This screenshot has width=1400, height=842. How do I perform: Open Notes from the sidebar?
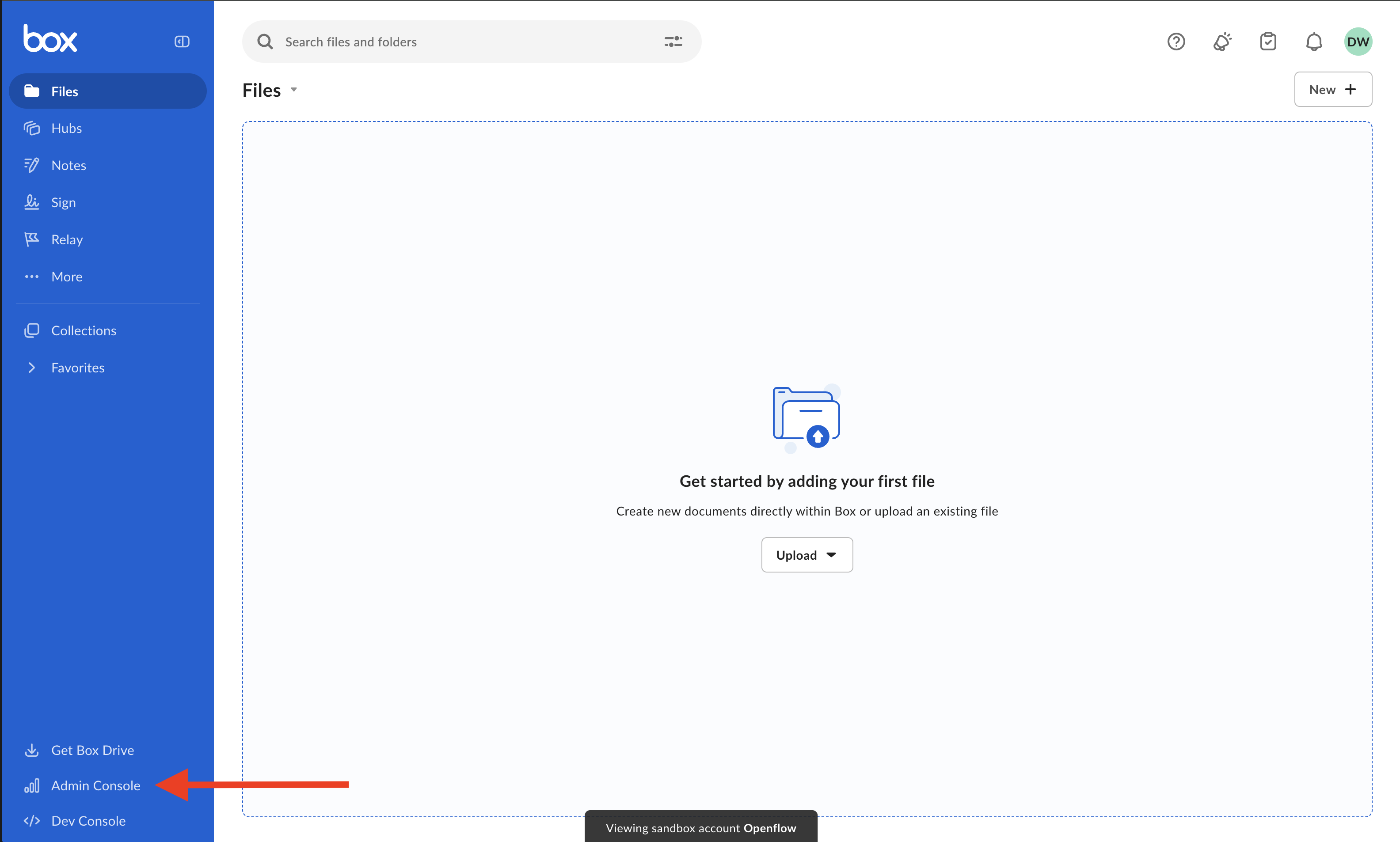(x=68, y=166)
